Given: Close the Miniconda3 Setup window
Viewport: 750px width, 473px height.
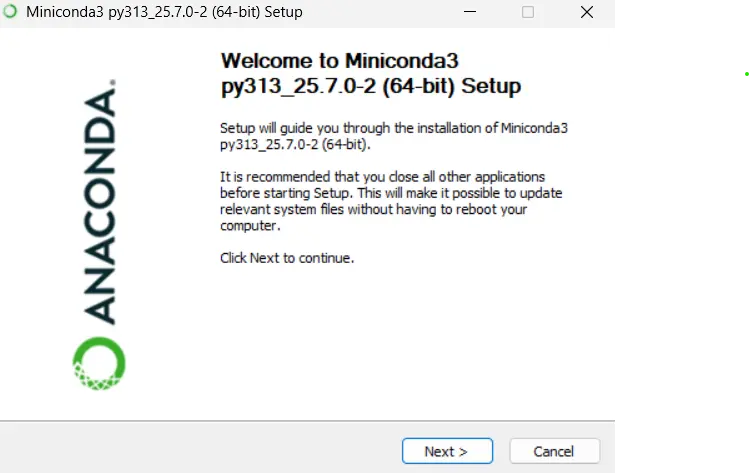Looking at the screenshot, I should coord(587,12).
